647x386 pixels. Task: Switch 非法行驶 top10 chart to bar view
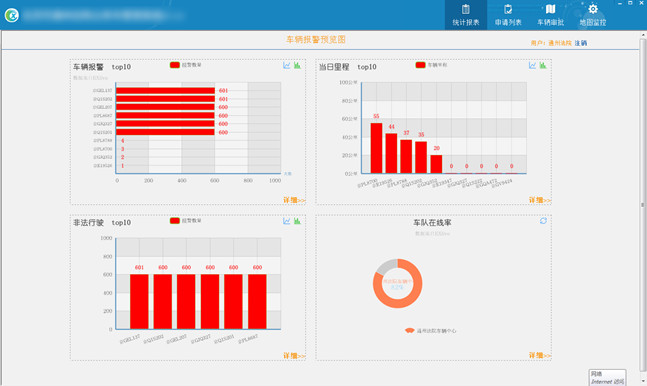[297, 221]
